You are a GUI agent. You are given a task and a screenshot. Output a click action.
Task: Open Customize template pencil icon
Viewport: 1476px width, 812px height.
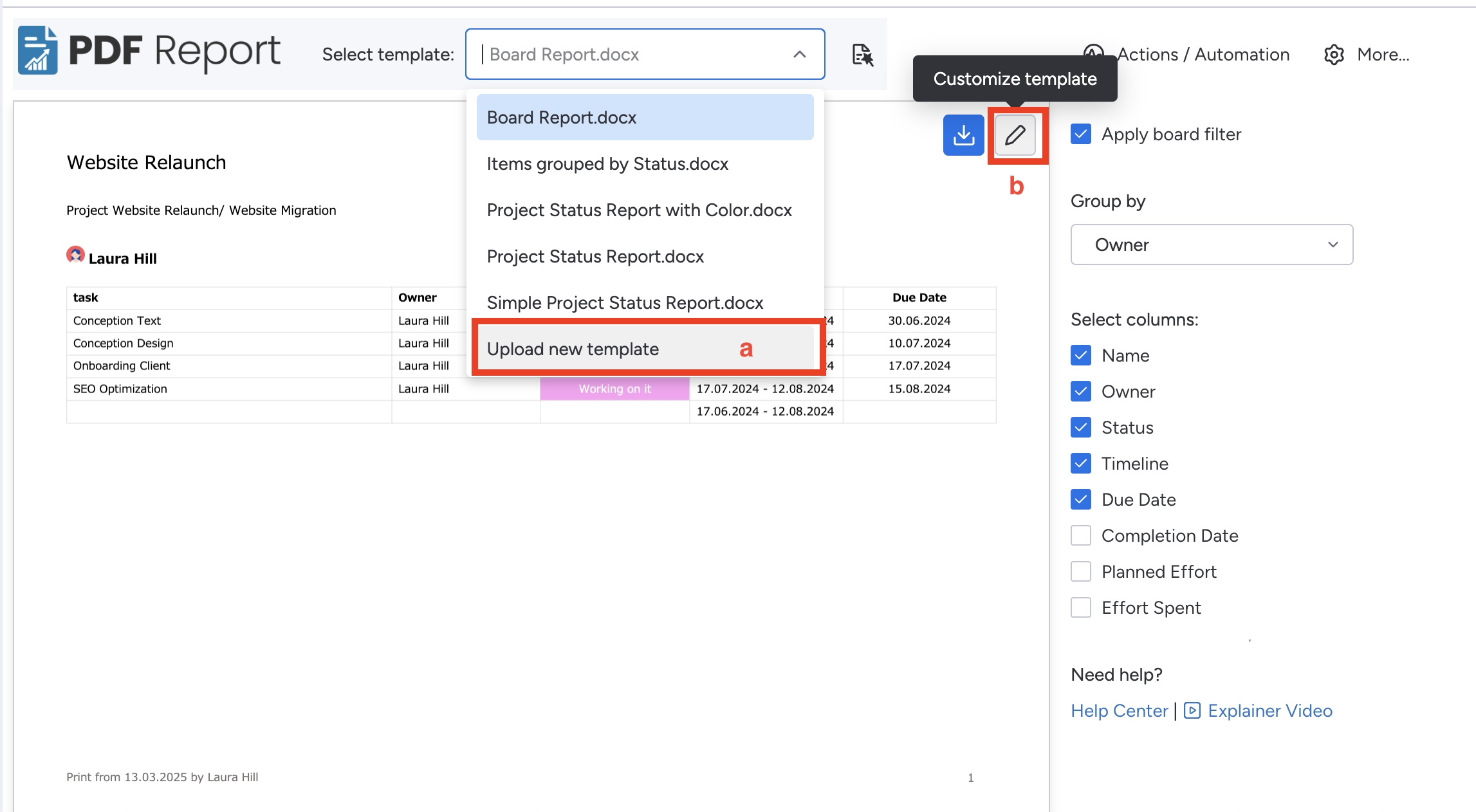(x=1015, y=135)
